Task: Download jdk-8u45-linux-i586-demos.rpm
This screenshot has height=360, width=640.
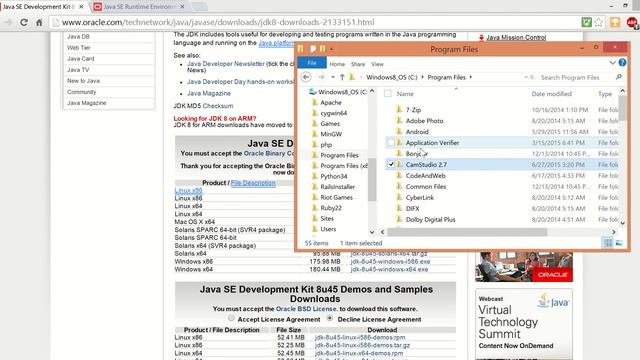Action: coord(360,338)
